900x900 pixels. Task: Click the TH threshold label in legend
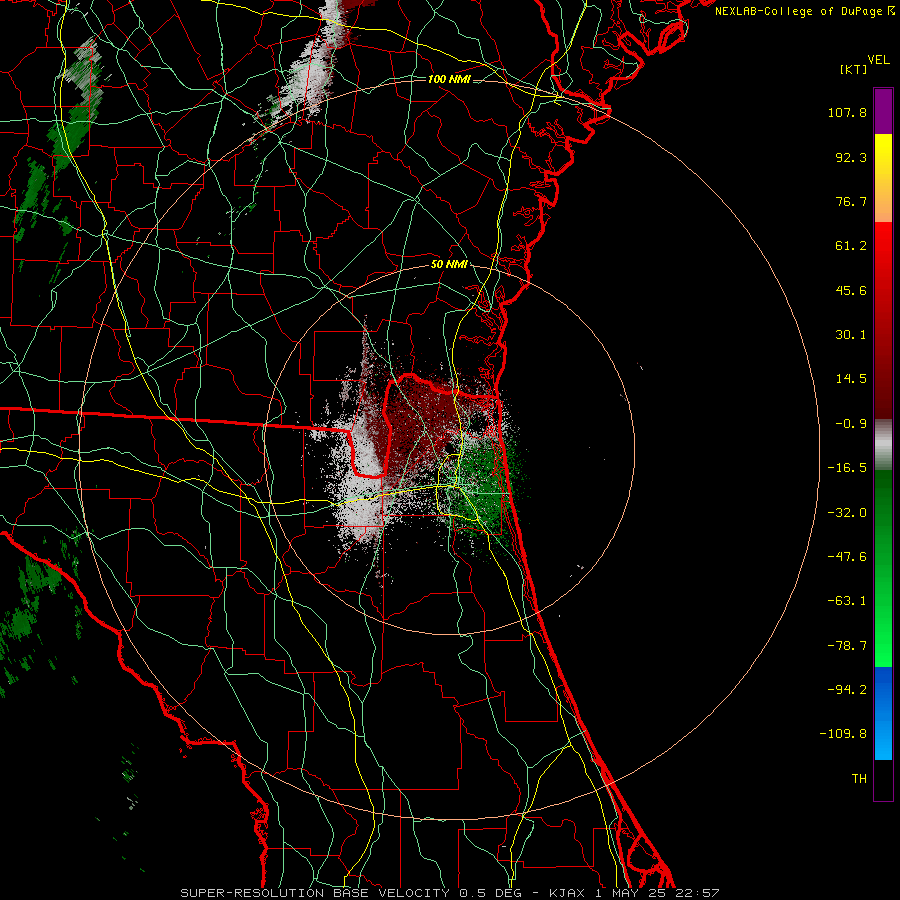(x=859, y=779)
